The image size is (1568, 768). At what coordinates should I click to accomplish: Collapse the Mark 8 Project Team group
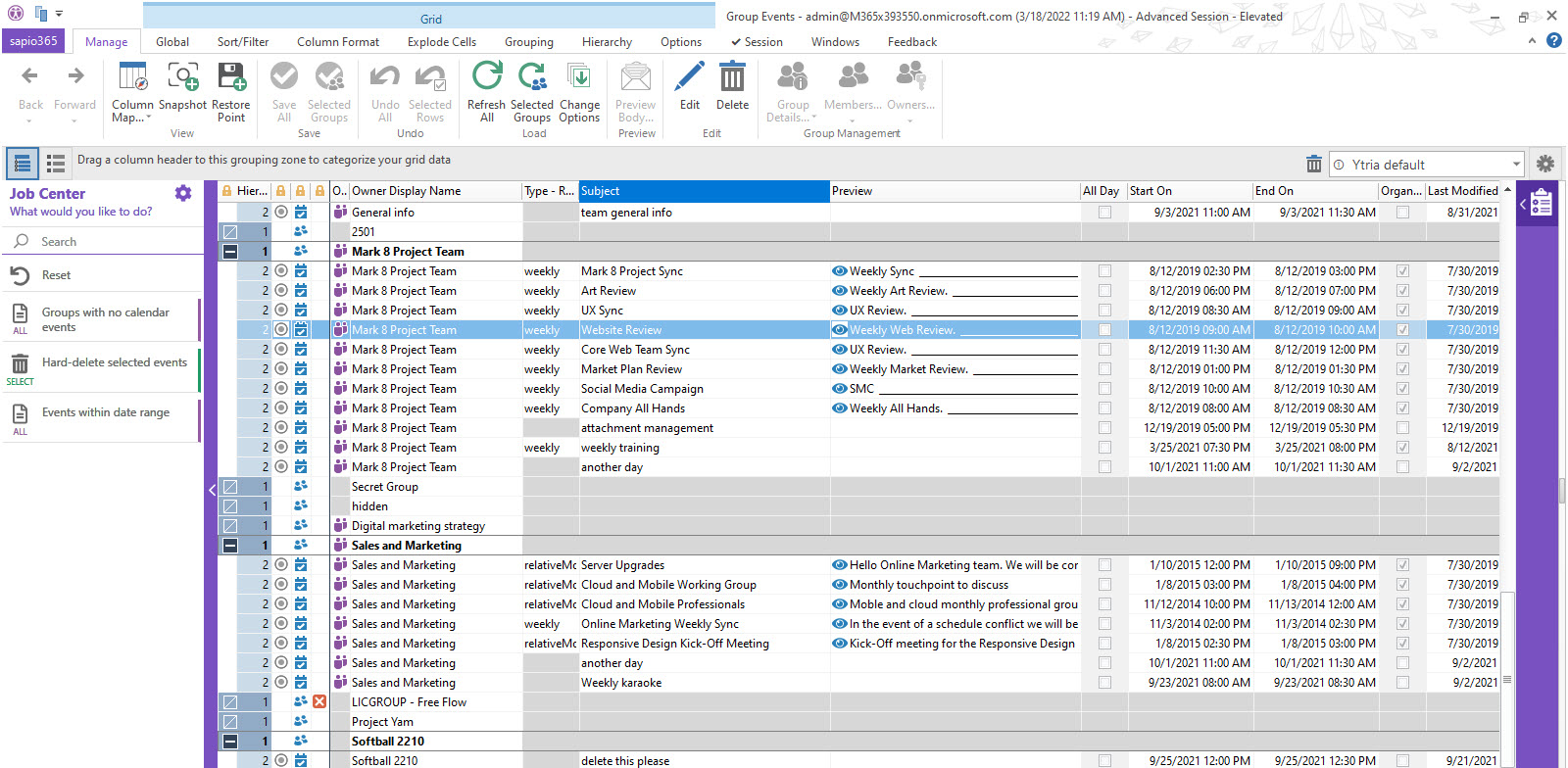230,252
